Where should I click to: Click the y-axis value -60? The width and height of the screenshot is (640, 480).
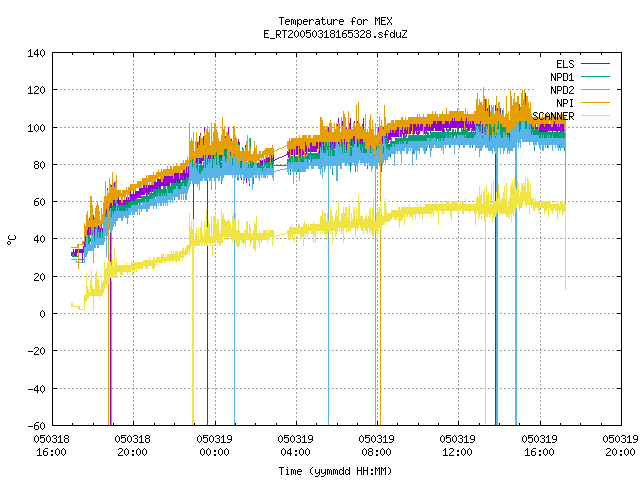point(36,426)
